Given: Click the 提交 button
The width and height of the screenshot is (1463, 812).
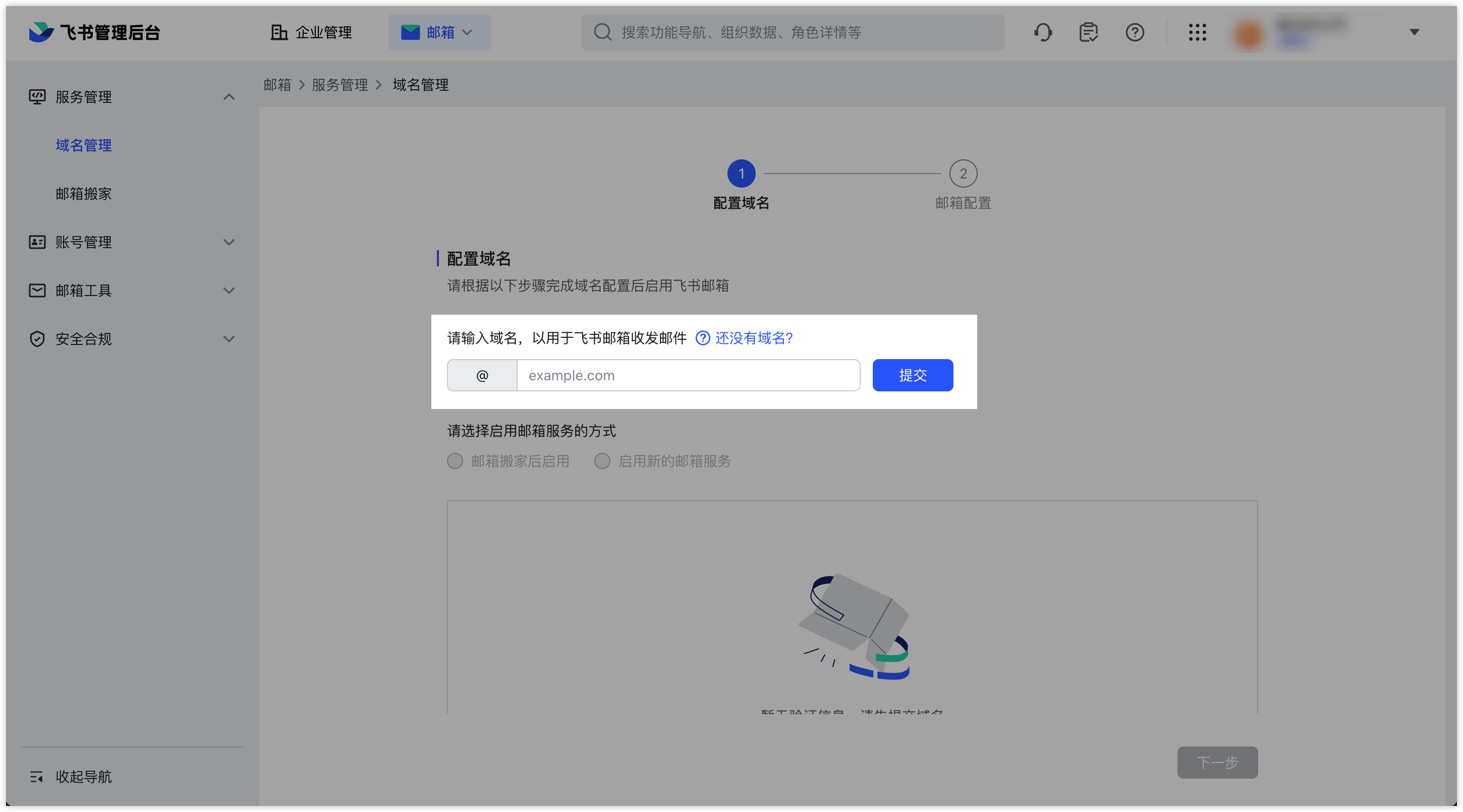Looking at the screenshot, I should coord(913,375).
